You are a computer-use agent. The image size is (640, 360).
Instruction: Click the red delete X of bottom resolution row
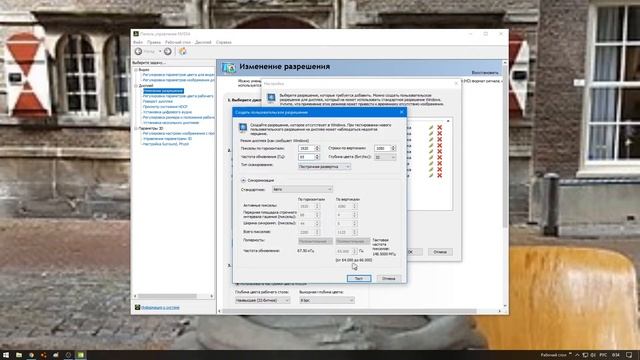(440, 175)
